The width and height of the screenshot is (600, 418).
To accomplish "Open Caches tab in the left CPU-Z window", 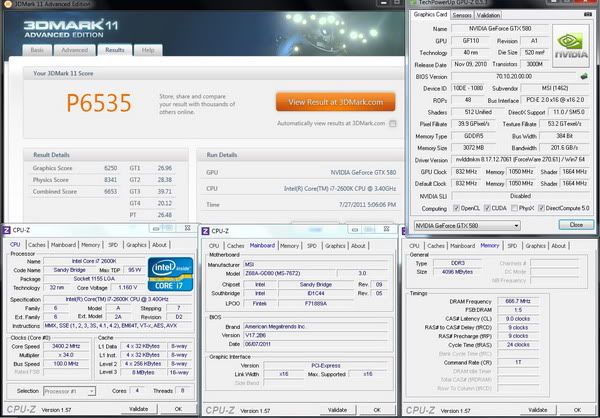I will point(37,245).
